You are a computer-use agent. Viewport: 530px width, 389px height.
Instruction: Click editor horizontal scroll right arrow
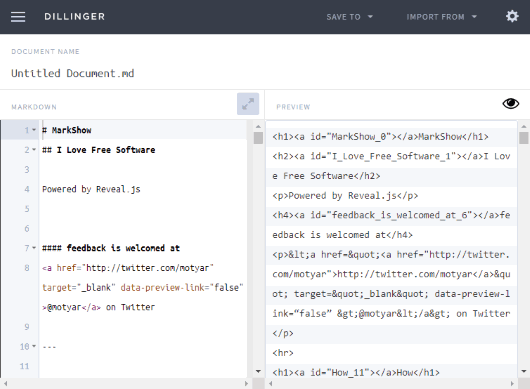pyautogui.click(x=246, y=384)
